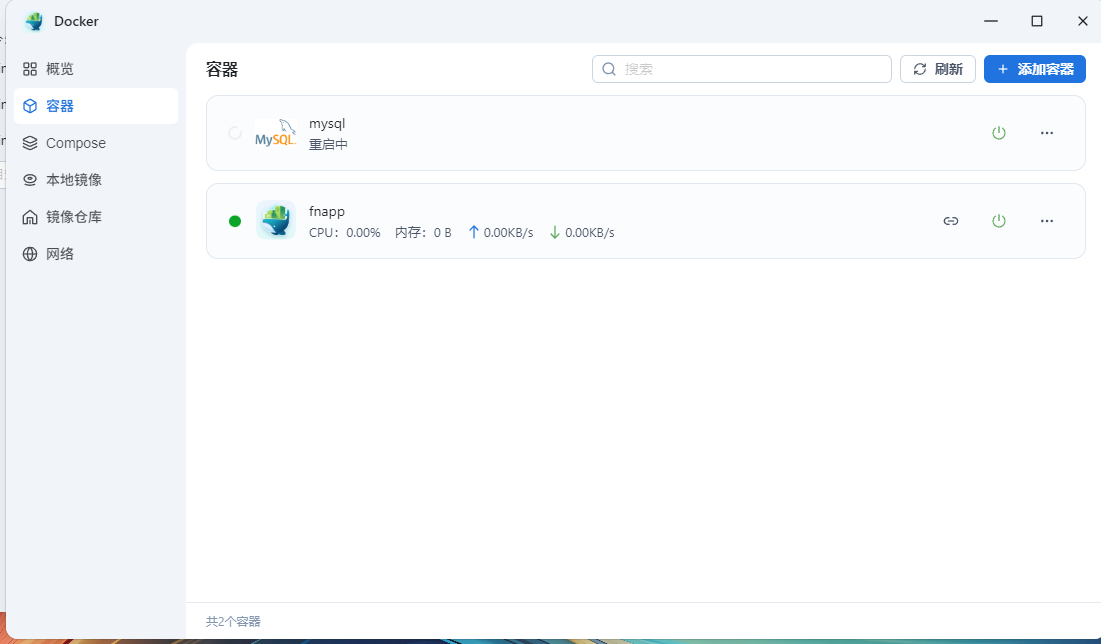Click the search magnifier icon
The image size is (1101, 644).
pyautogui.click(x=609, y=69)
